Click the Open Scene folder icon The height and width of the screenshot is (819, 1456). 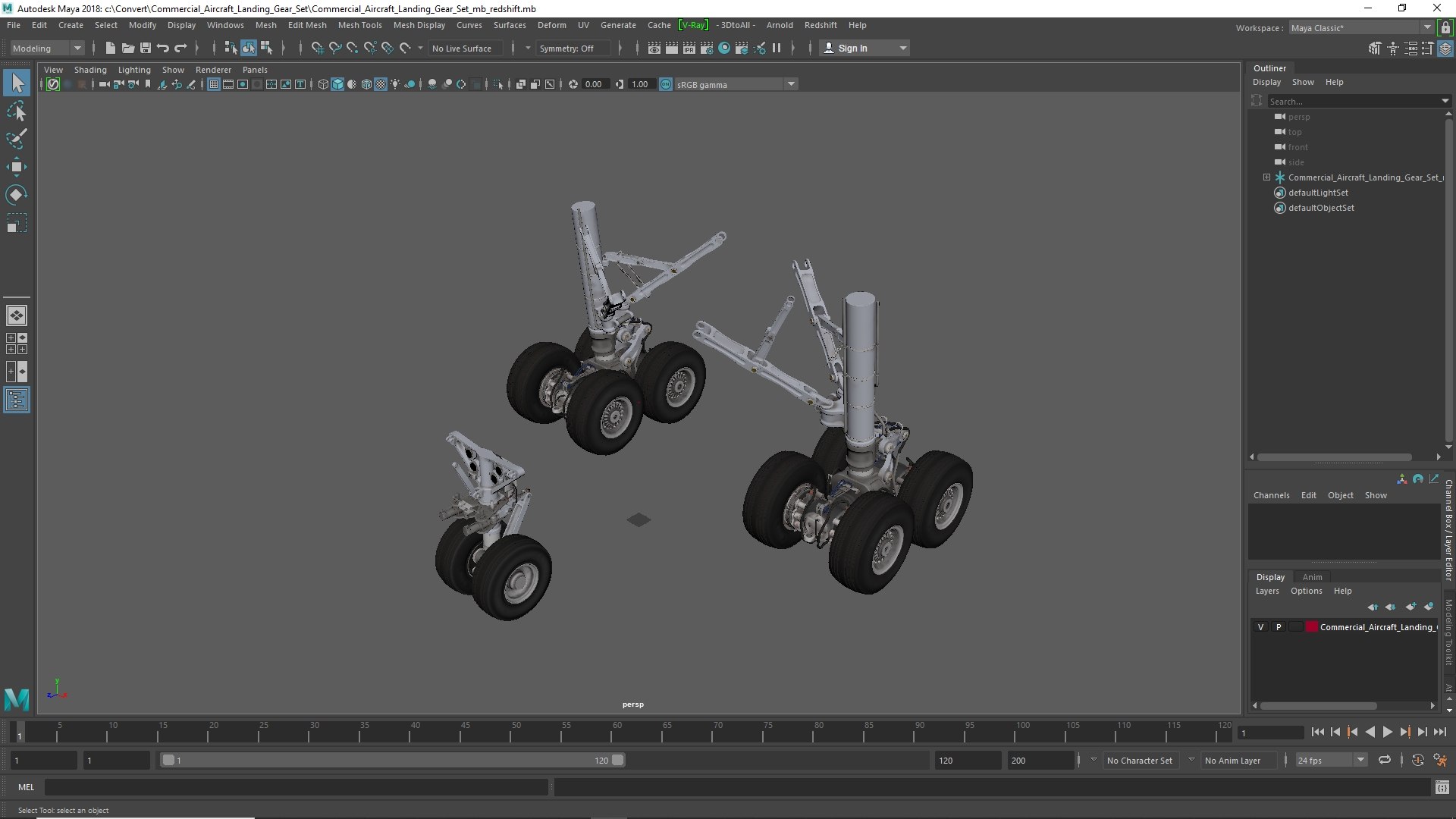tap(128, 48)
